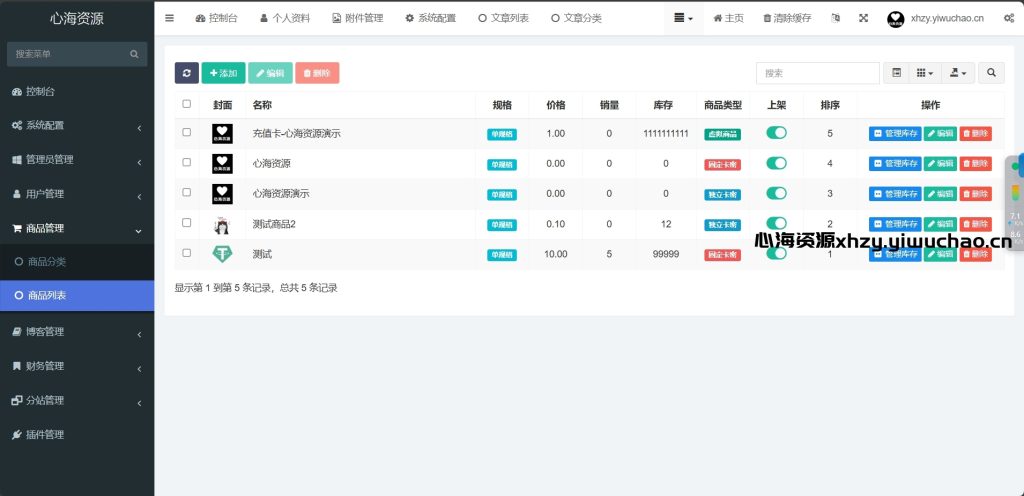The width and height of the screenshot is (1024, 496).
Task: Open the 文章列表 tab
Action: click(x=504, y=18)
